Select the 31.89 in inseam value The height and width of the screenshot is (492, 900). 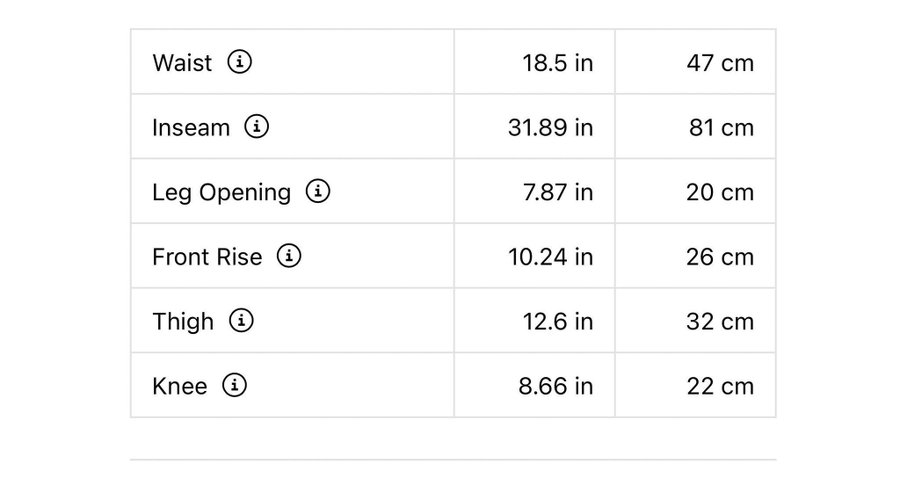[550, 128]
